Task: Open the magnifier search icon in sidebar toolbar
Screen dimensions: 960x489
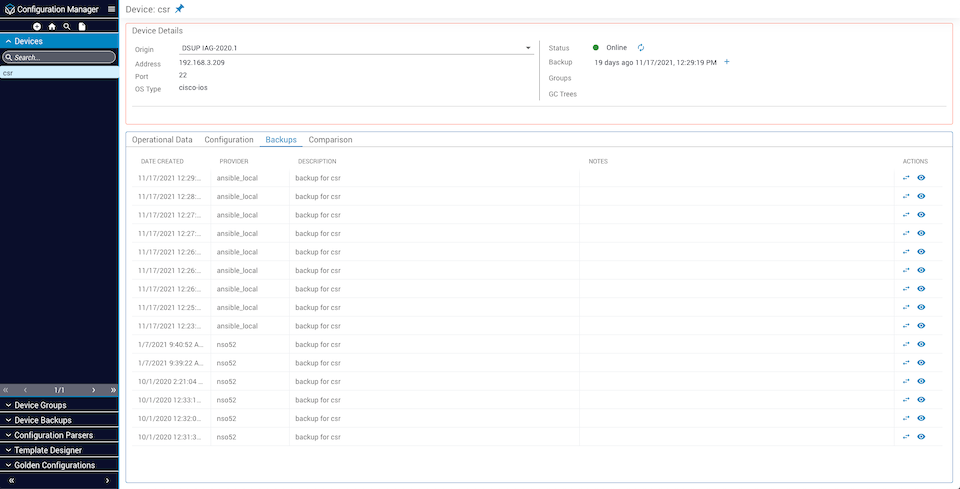Action: (x=67, y=26)
